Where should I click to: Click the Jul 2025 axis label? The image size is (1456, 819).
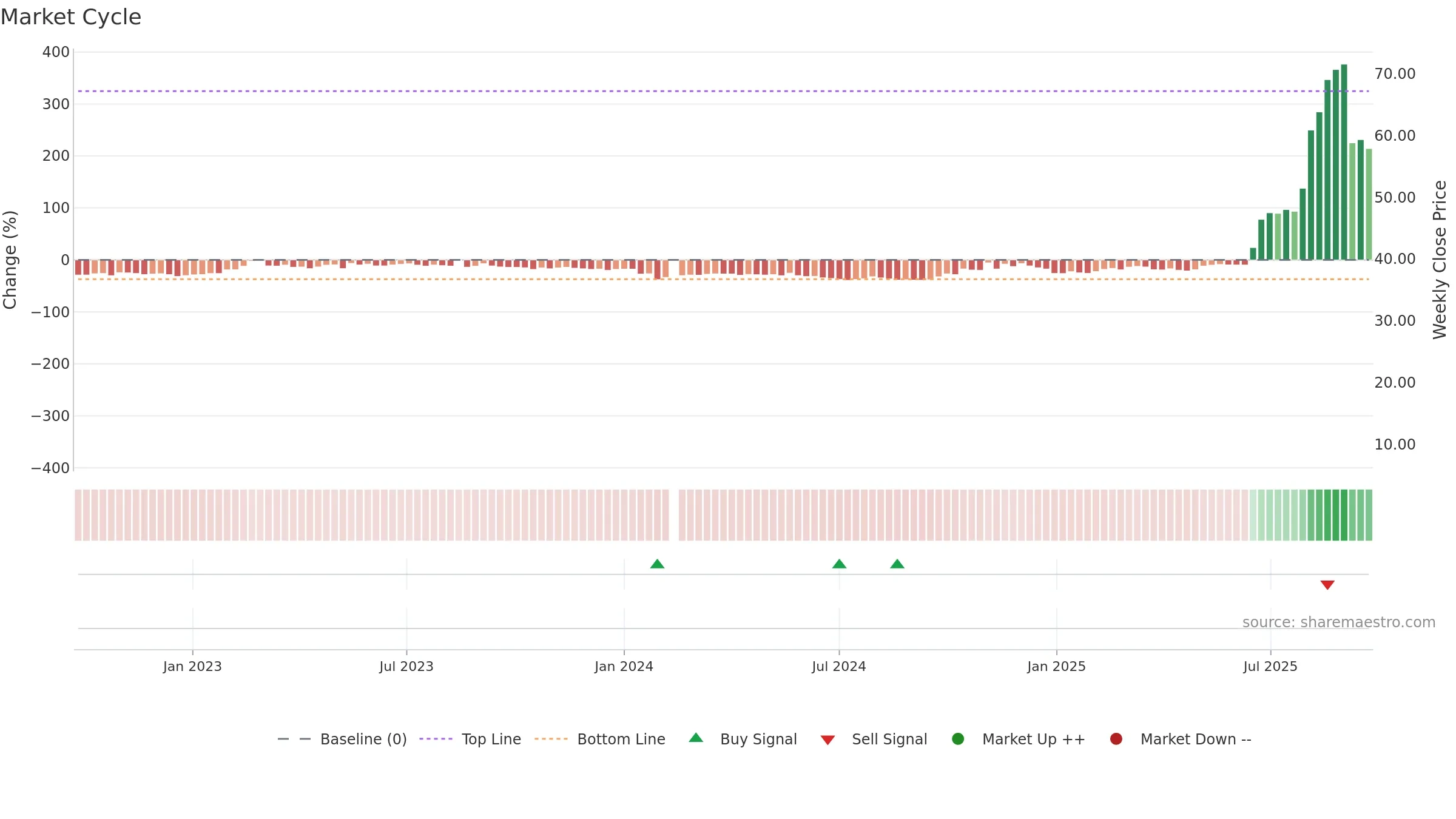click(1270, 667)
